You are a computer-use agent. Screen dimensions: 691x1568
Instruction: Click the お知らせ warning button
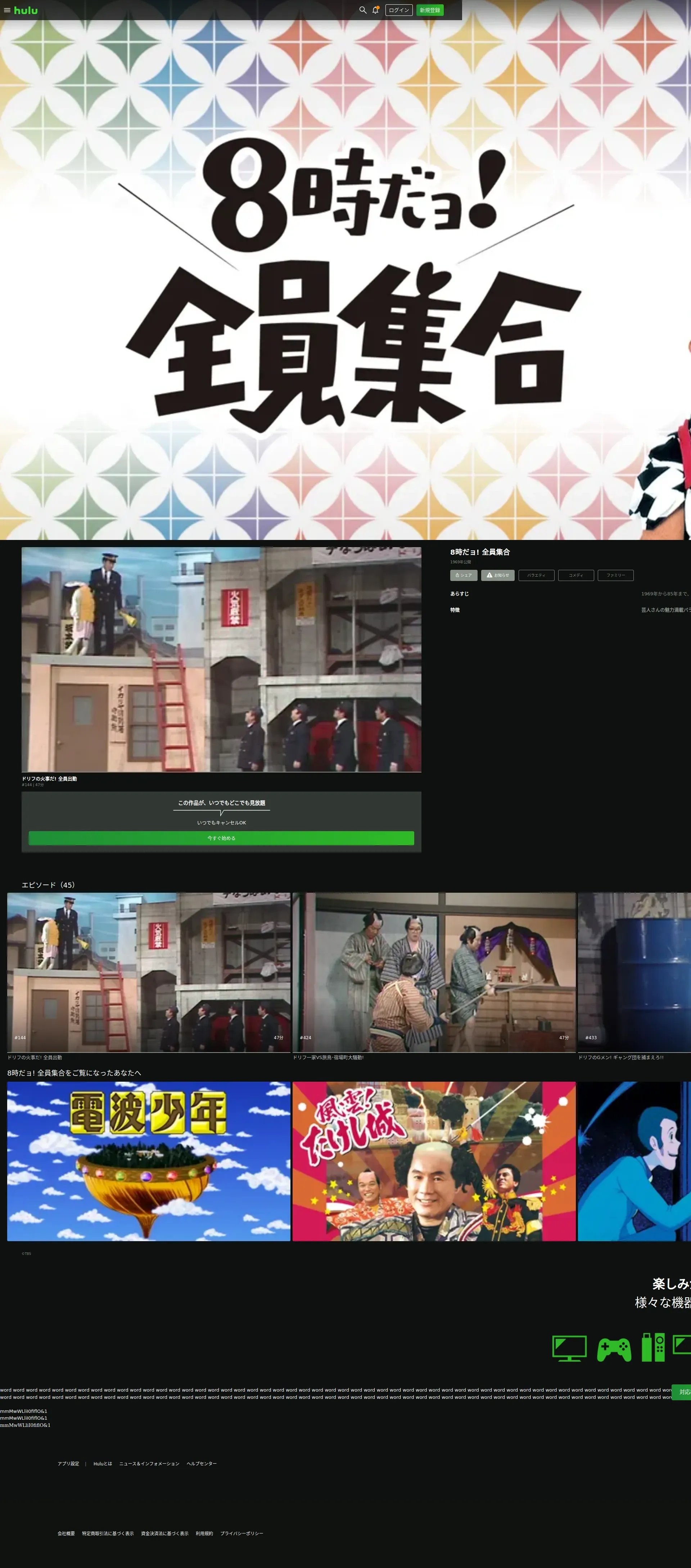(x=497, y=575)
